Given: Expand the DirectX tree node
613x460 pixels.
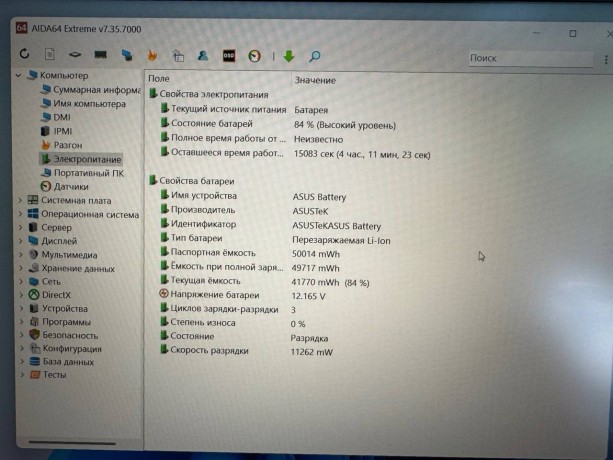Looking at the screenshot, I should point(21,295).
